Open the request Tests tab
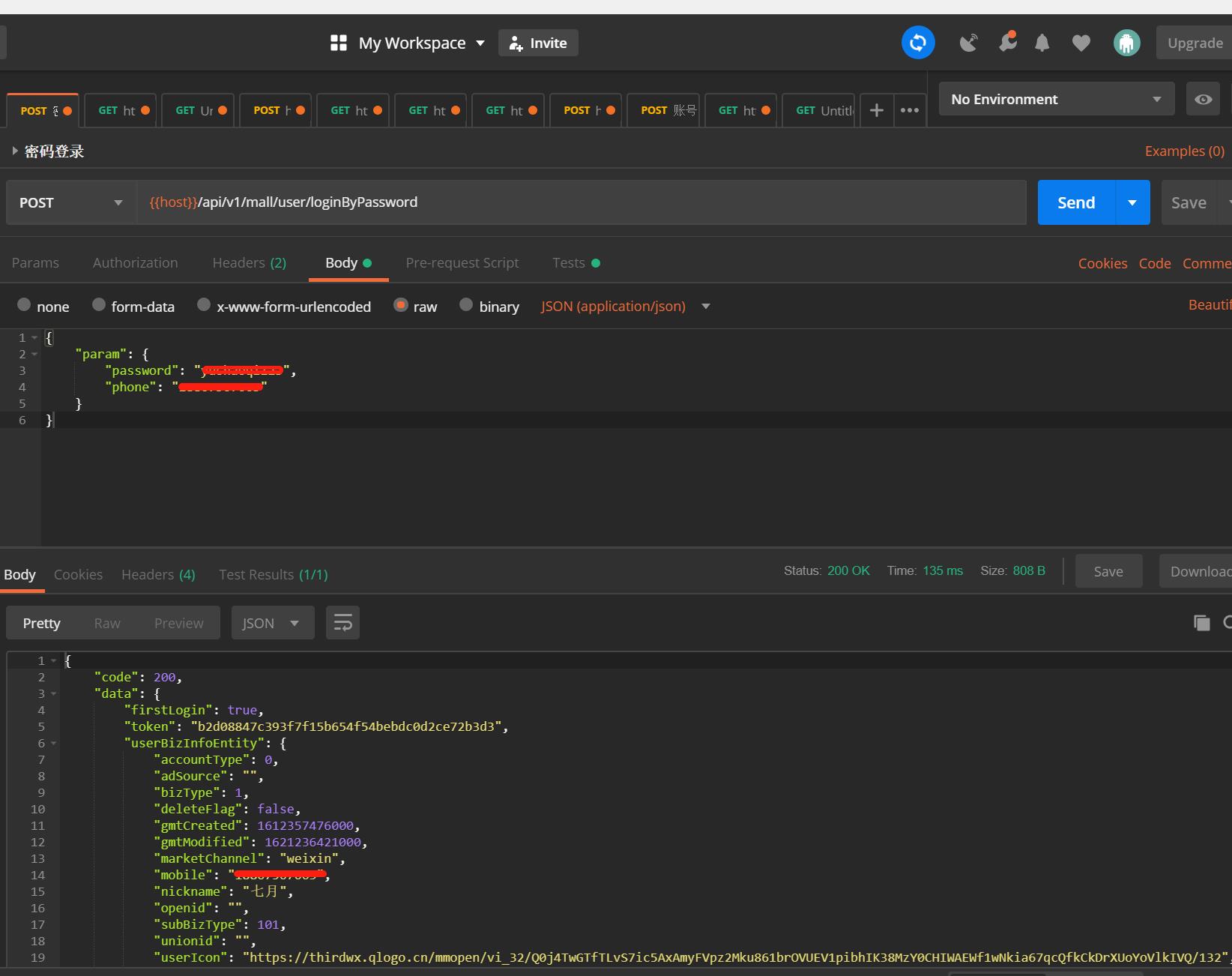This screenshot has height=976, width=1232. click(x=576, y=262)
